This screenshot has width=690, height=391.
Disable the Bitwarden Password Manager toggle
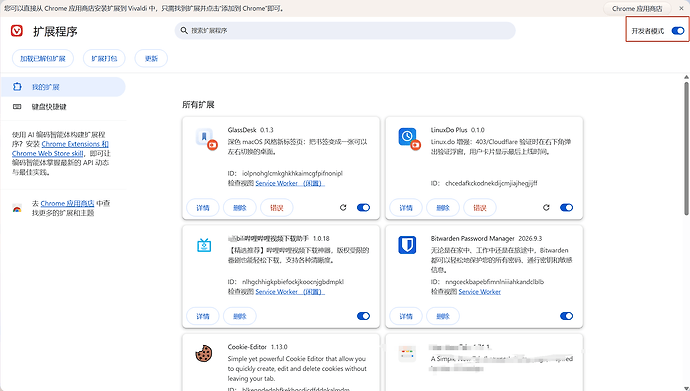[566, 316]
